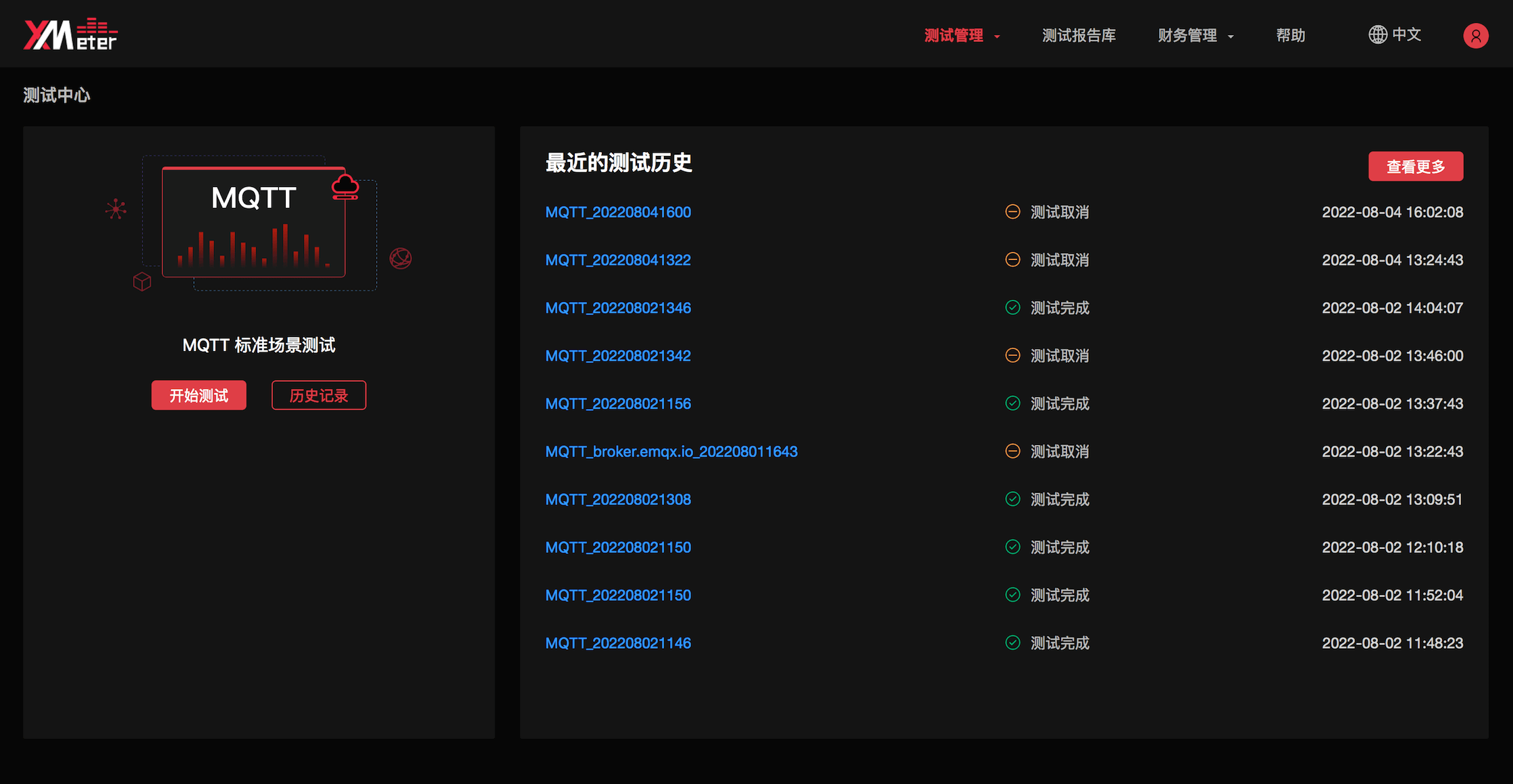Open the user profile avatar icon
1513x784 pixels.
[x=1475, y=35]
